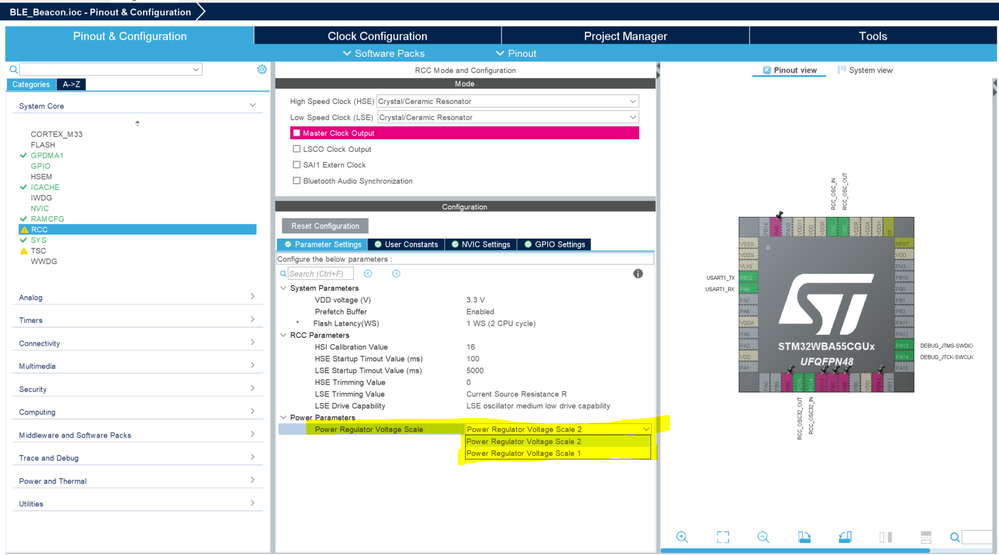Switch to User Constants tab

point(406,244)
